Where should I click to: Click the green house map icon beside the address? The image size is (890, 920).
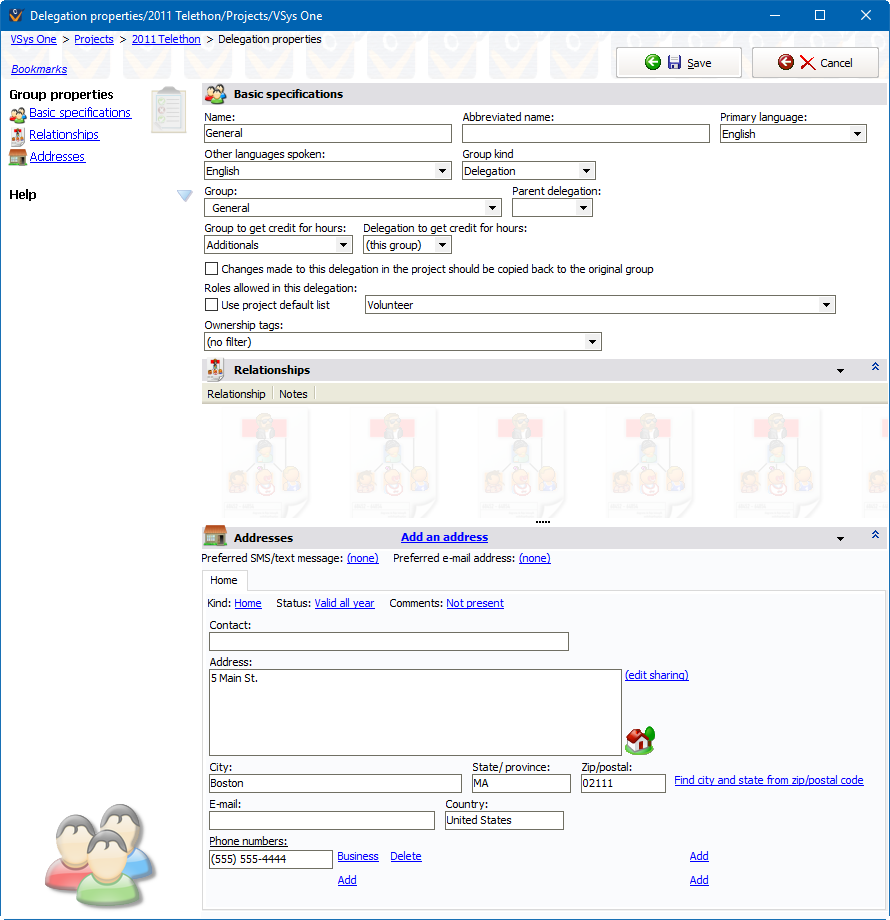639,740
